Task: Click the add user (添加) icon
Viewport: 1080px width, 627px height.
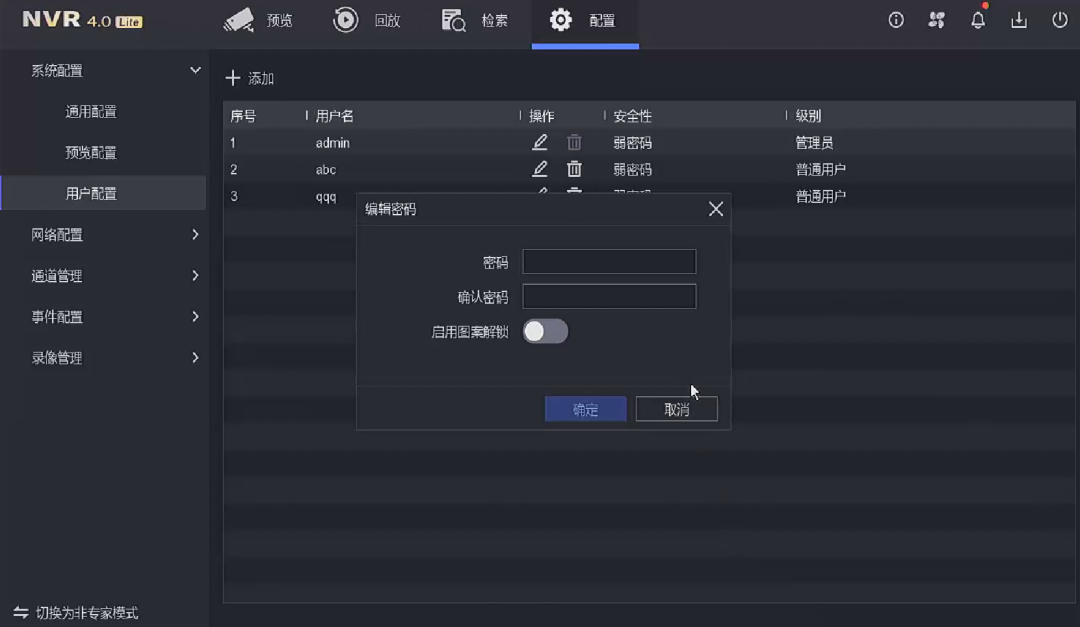Action: [234, 78]
